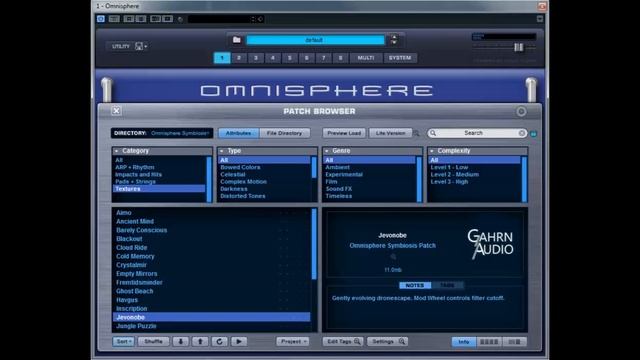
Task: Select part tab 8
Action: click(x=340, y=58)
